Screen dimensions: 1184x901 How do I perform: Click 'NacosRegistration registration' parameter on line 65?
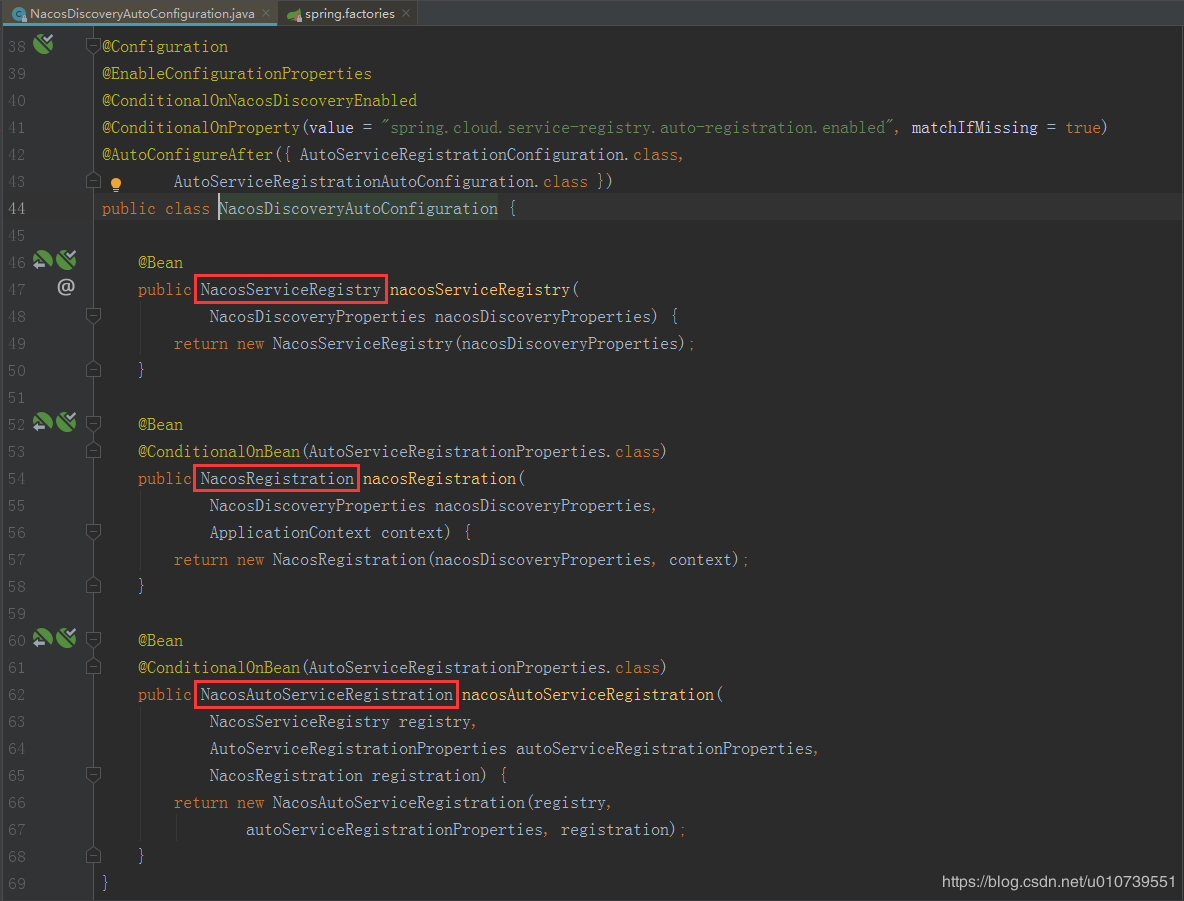point(345,776)
